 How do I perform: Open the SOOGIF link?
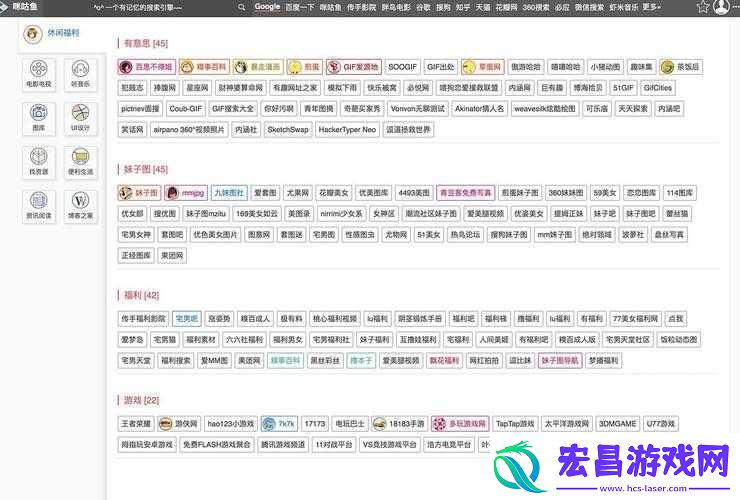point(403,67)
